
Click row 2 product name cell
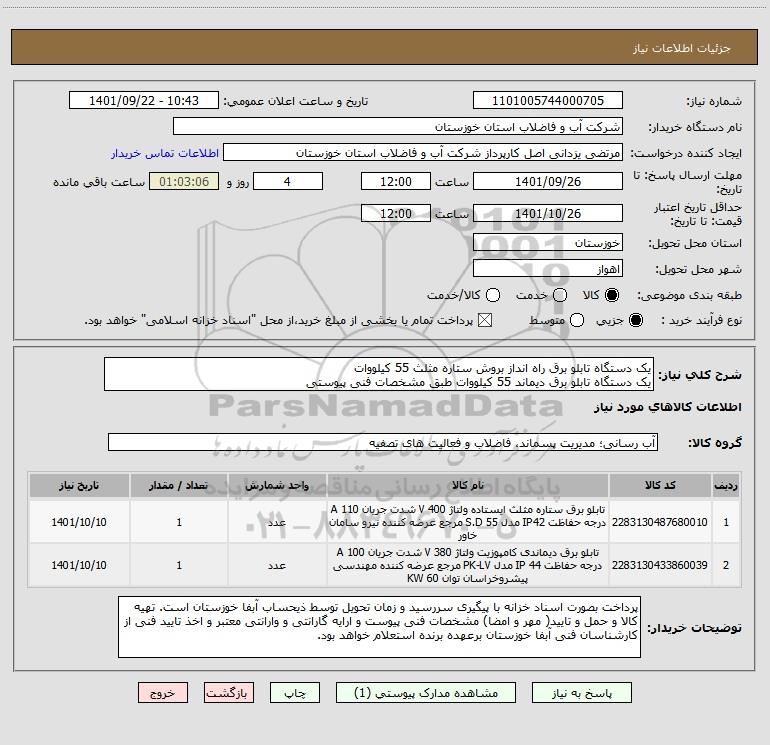click(x=468, y=565)
